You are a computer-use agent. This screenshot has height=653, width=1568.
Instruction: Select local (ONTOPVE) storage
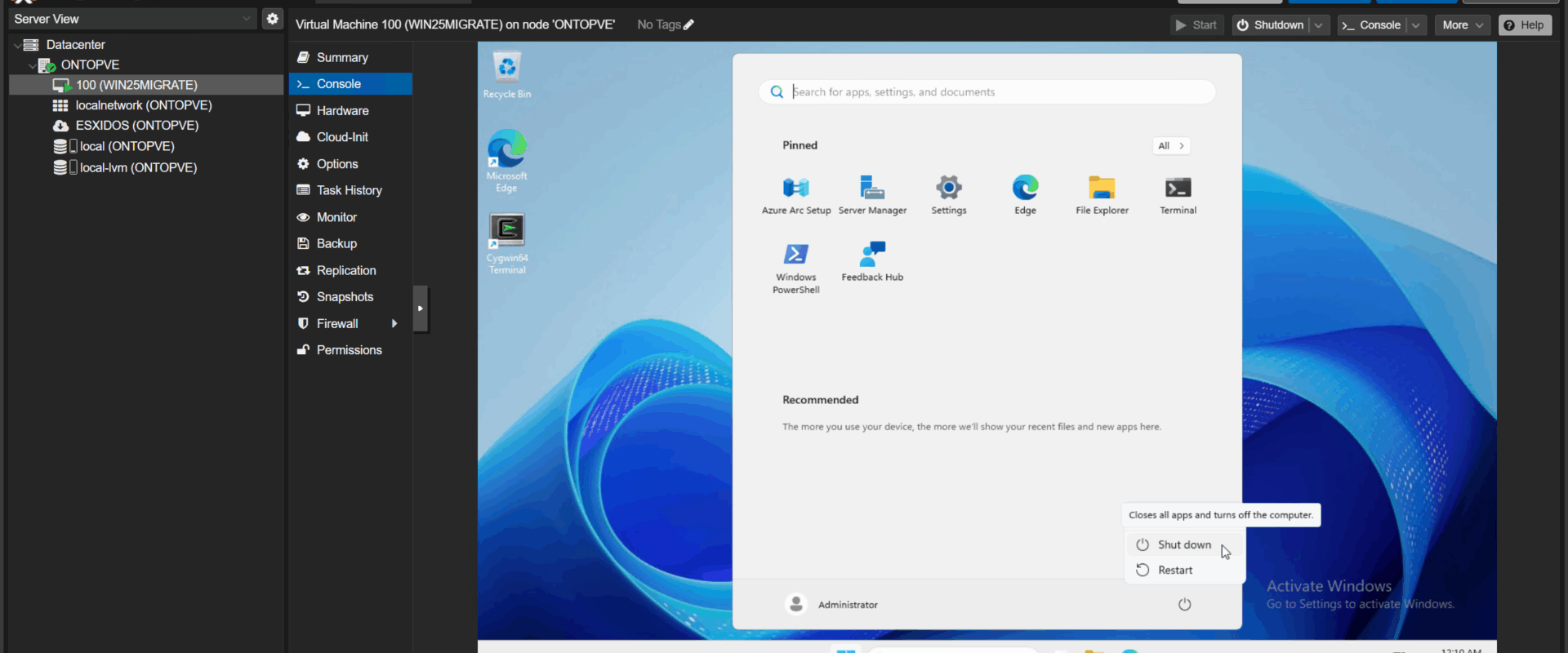pos(146,146)
